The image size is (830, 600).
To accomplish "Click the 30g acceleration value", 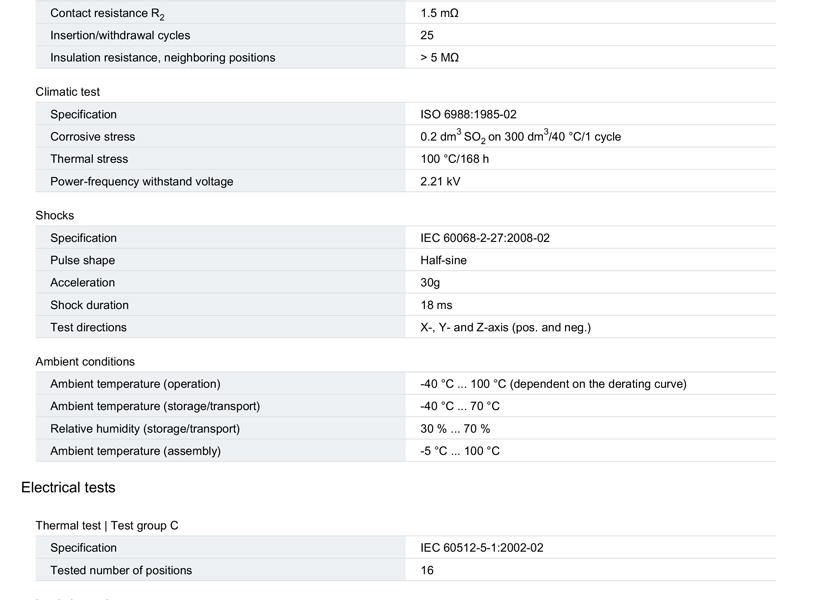I will [x=430, y=283].
